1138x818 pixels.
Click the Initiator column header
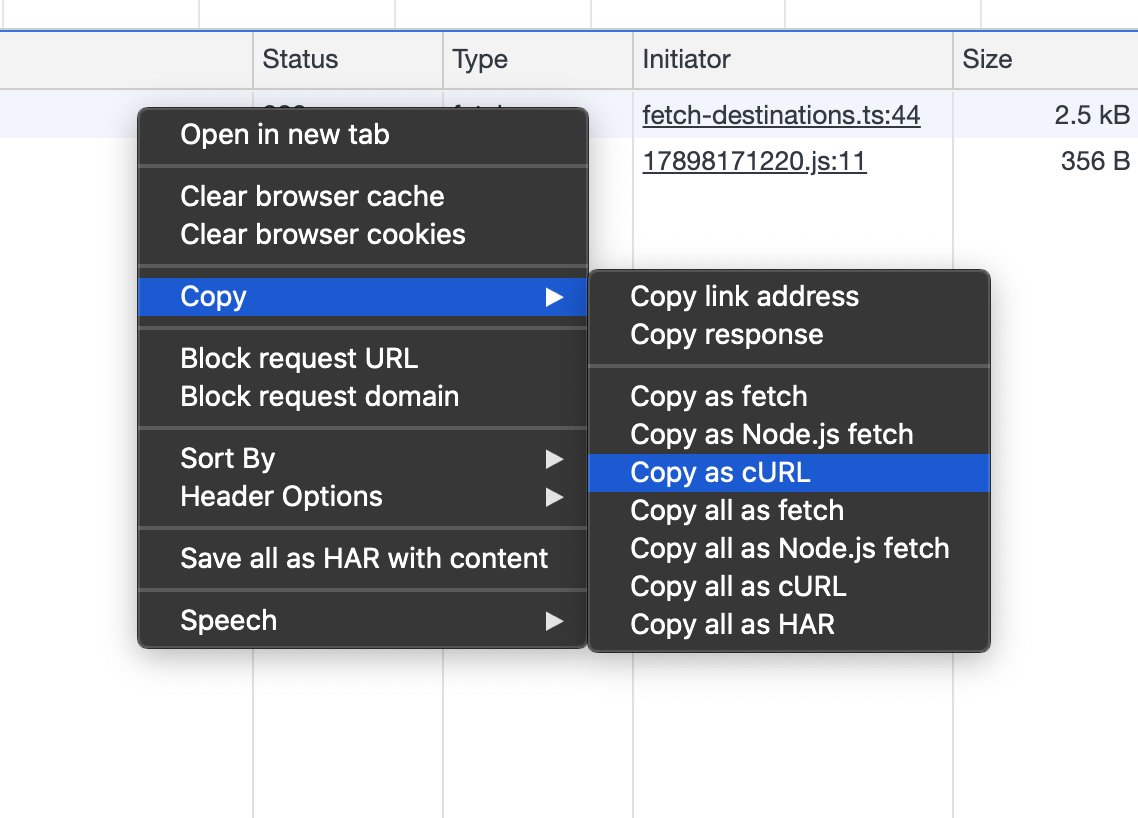point(686,60)
